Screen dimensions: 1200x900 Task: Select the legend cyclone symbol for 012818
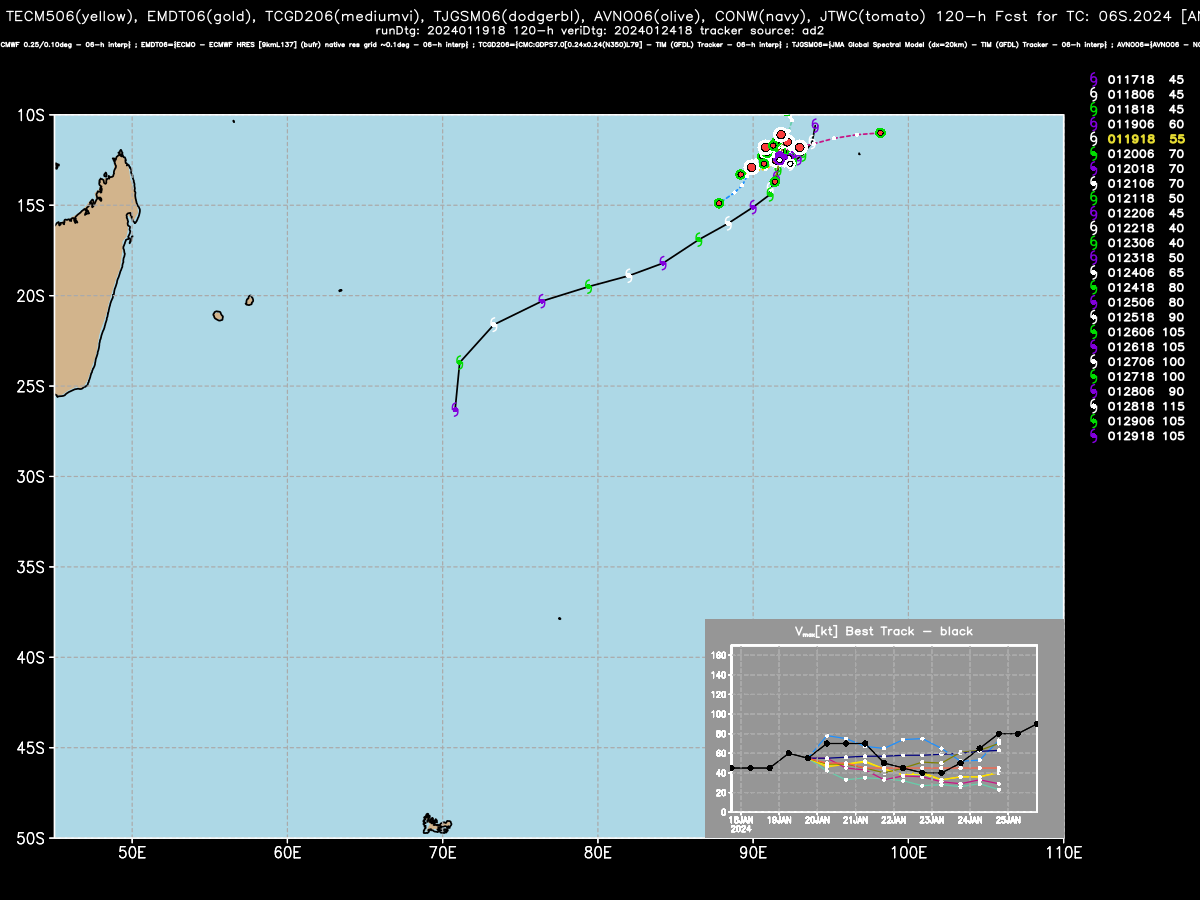tap(1094, 406)
